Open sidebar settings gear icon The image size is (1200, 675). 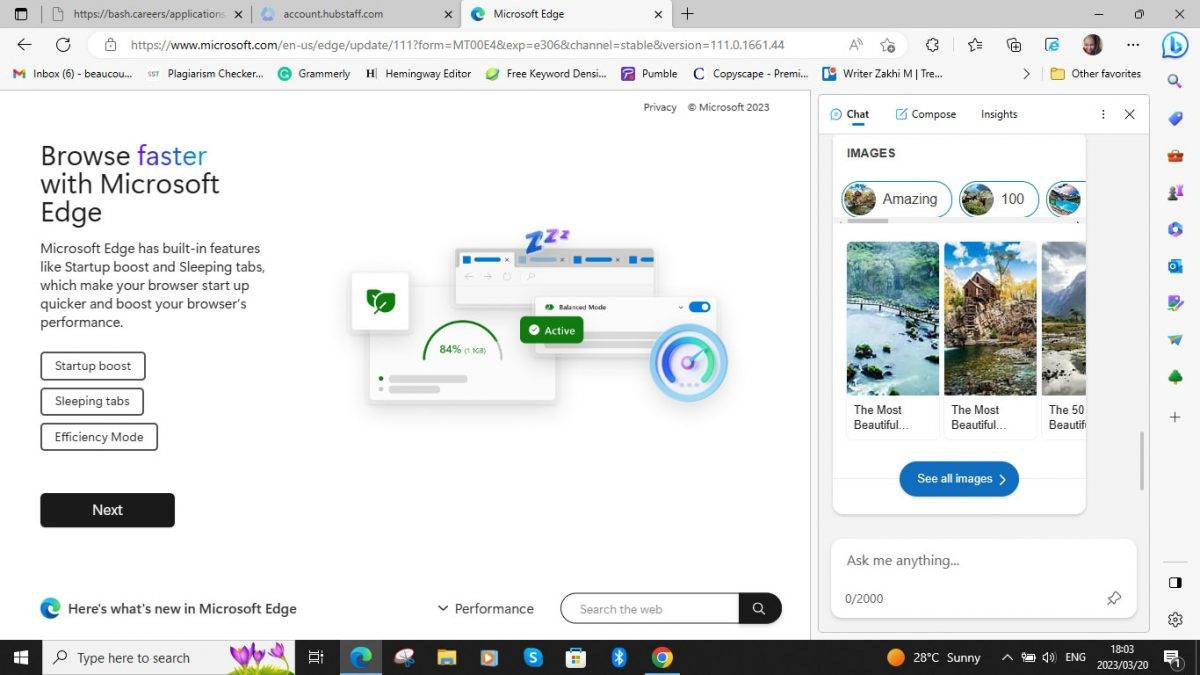pyautogui.click(x=1175, y=620)
